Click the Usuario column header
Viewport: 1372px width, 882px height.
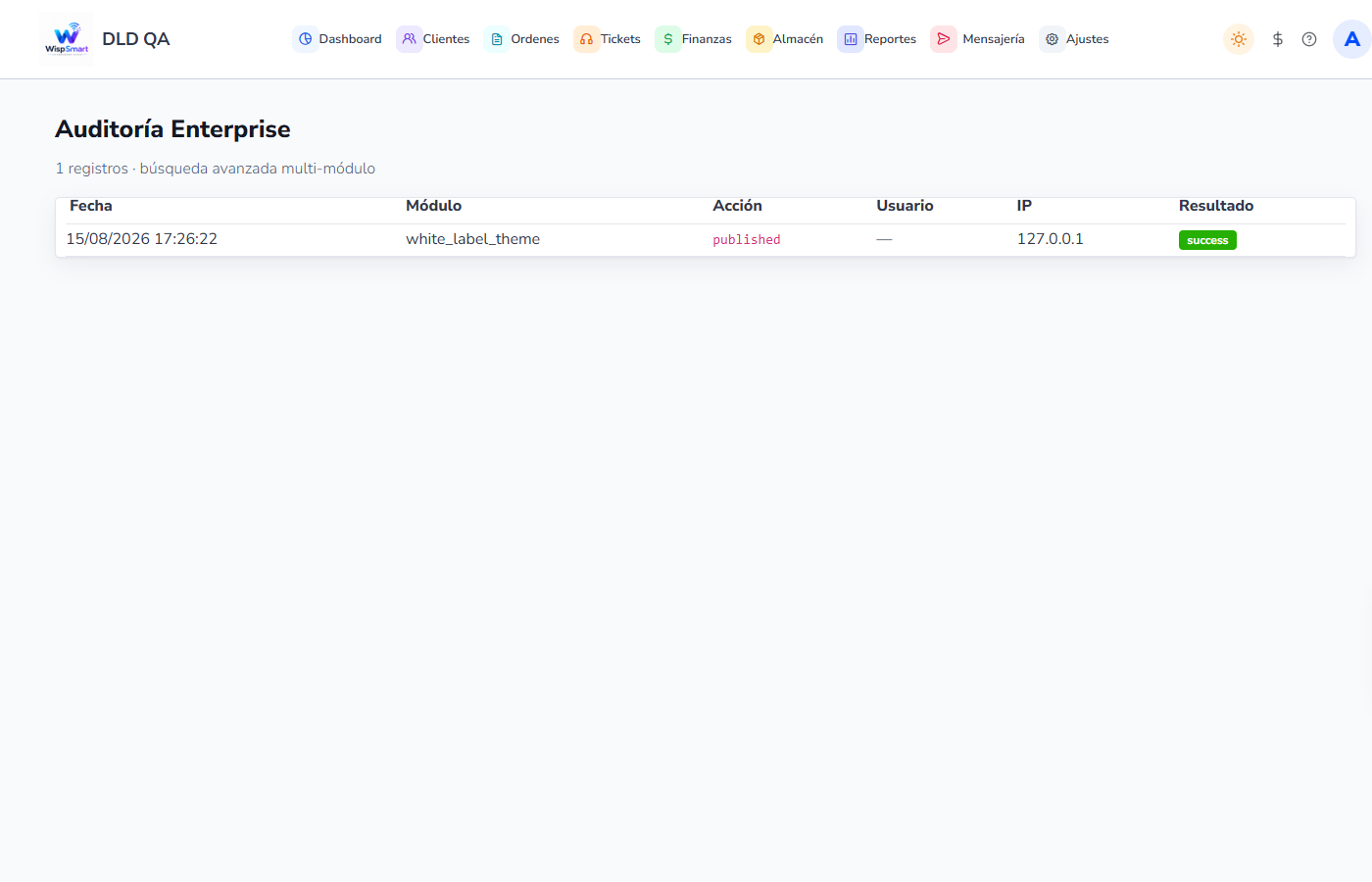(905, 206)
